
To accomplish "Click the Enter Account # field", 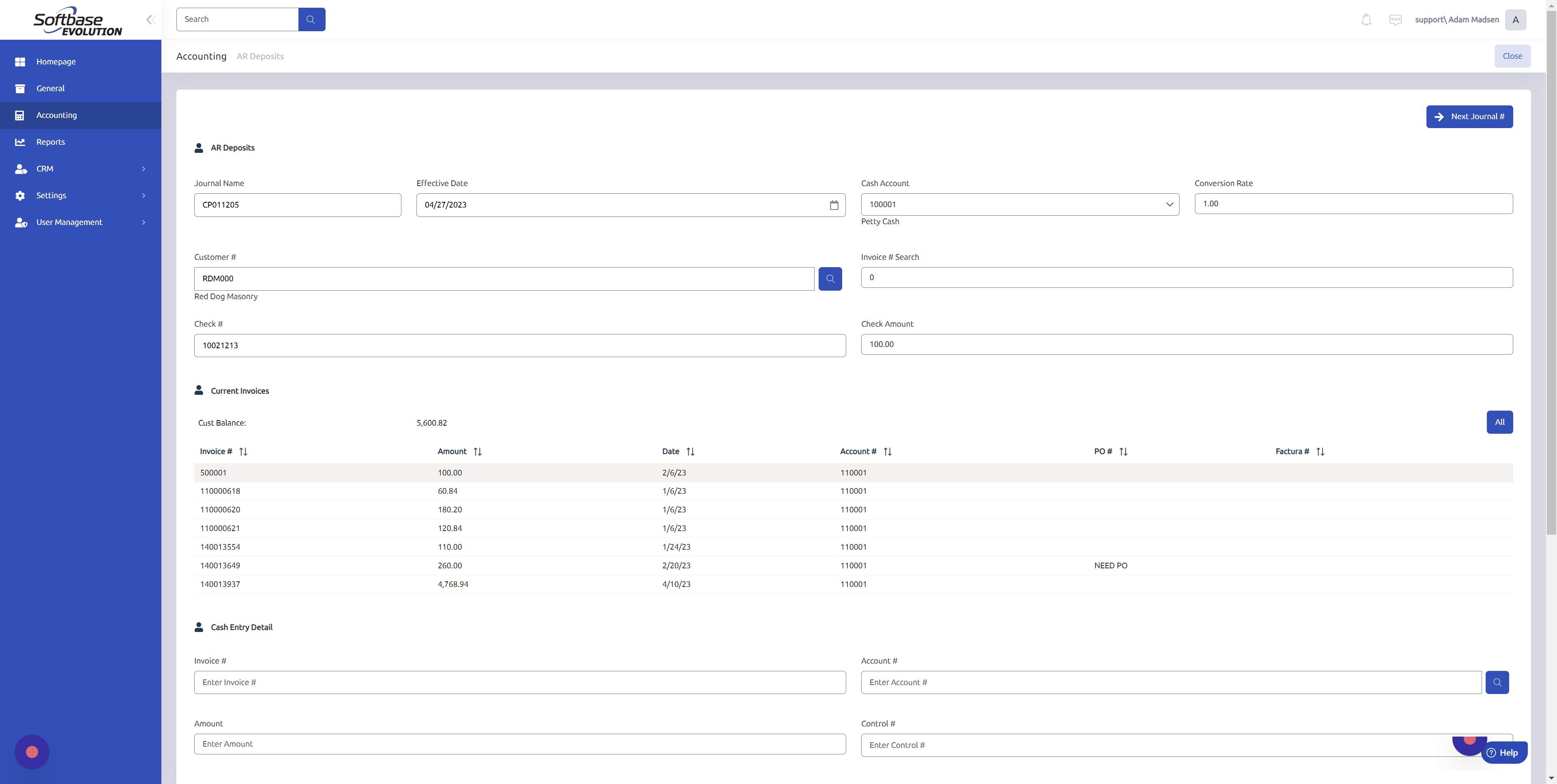I will point(1171,682).
